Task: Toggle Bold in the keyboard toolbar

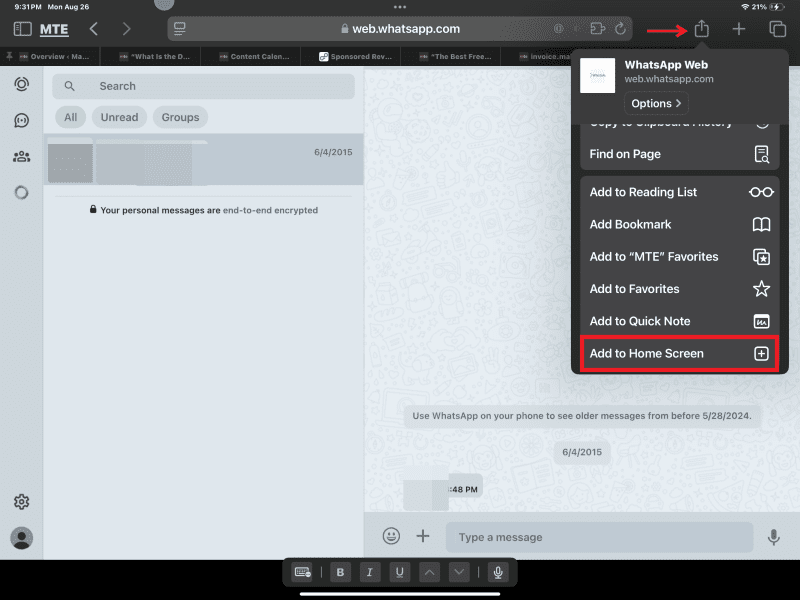Action: (340, 571)
